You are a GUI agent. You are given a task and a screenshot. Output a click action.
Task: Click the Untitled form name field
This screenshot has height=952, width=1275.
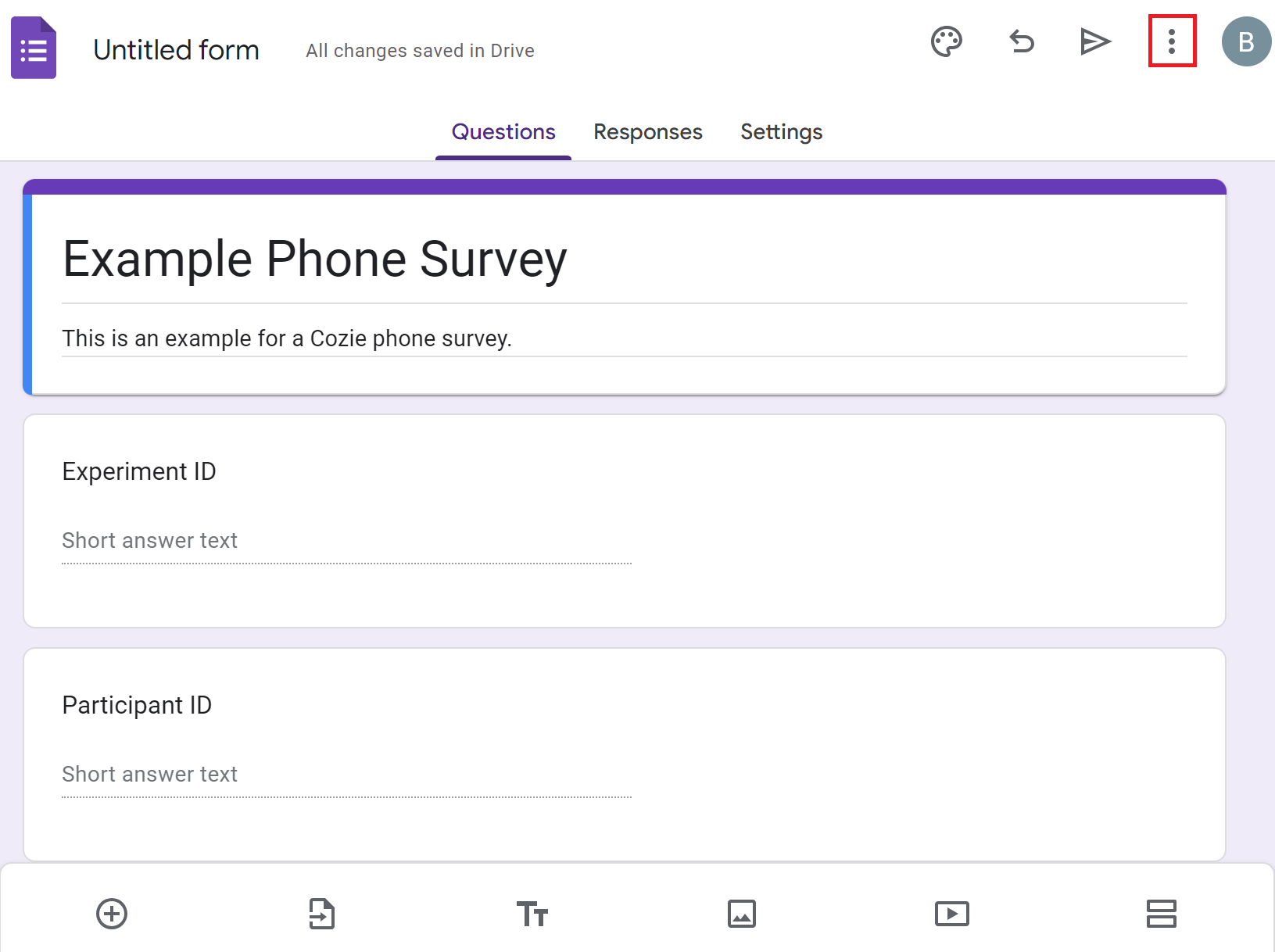tap(176, 50)
